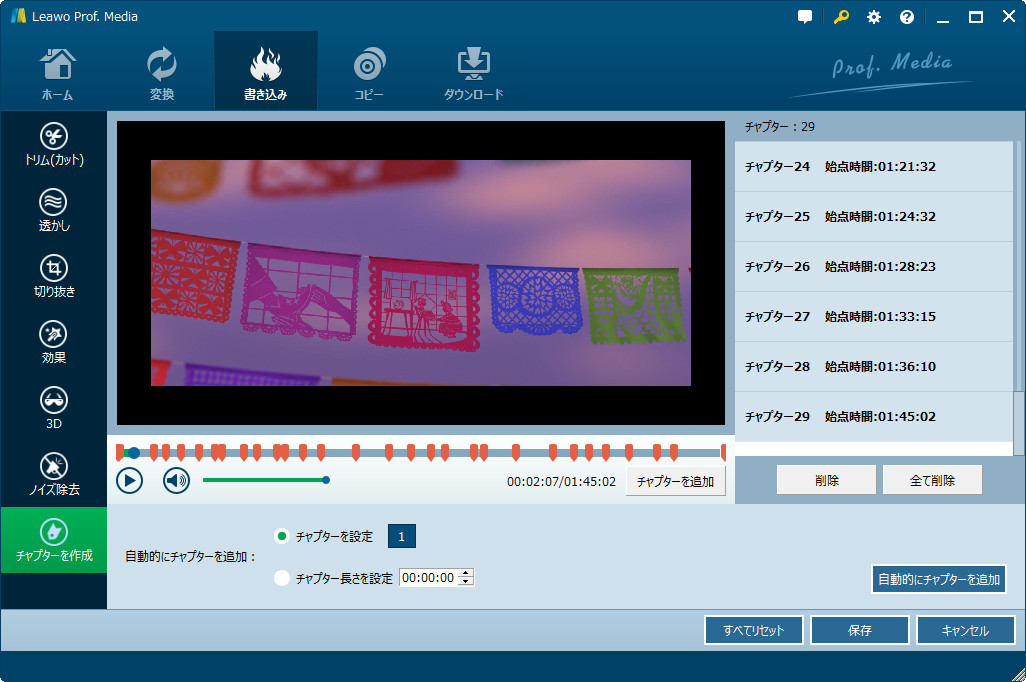Screen dimensions: 1026x682
Task: Select the チャプター長さを設定 radio button
Action: click(281, 578)
